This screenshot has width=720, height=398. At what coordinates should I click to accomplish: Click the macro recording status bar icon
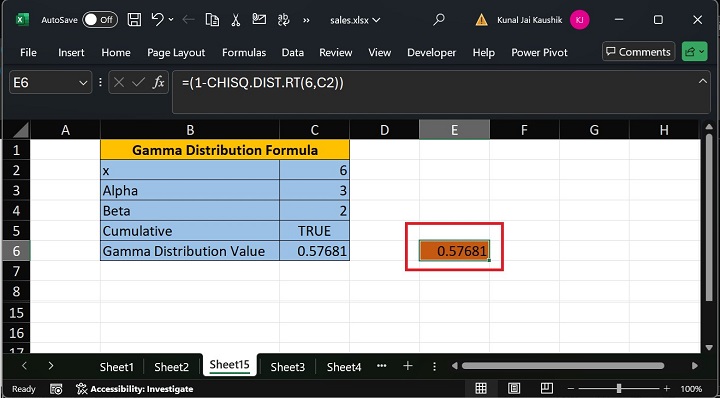pos(56,389)
